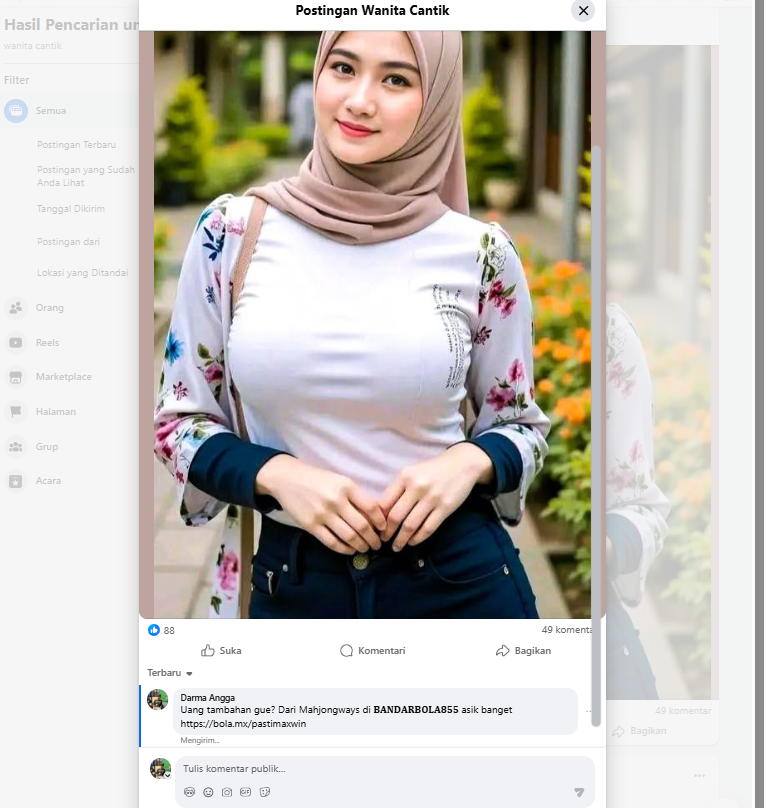The image size is (766, 808).
Task: Click the Reels video icon
Action: tap(16, 343)
